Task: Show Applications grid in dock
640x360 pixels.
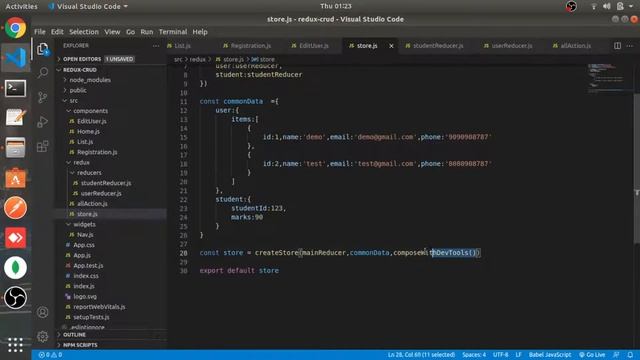Action: [x=16, y=345]
